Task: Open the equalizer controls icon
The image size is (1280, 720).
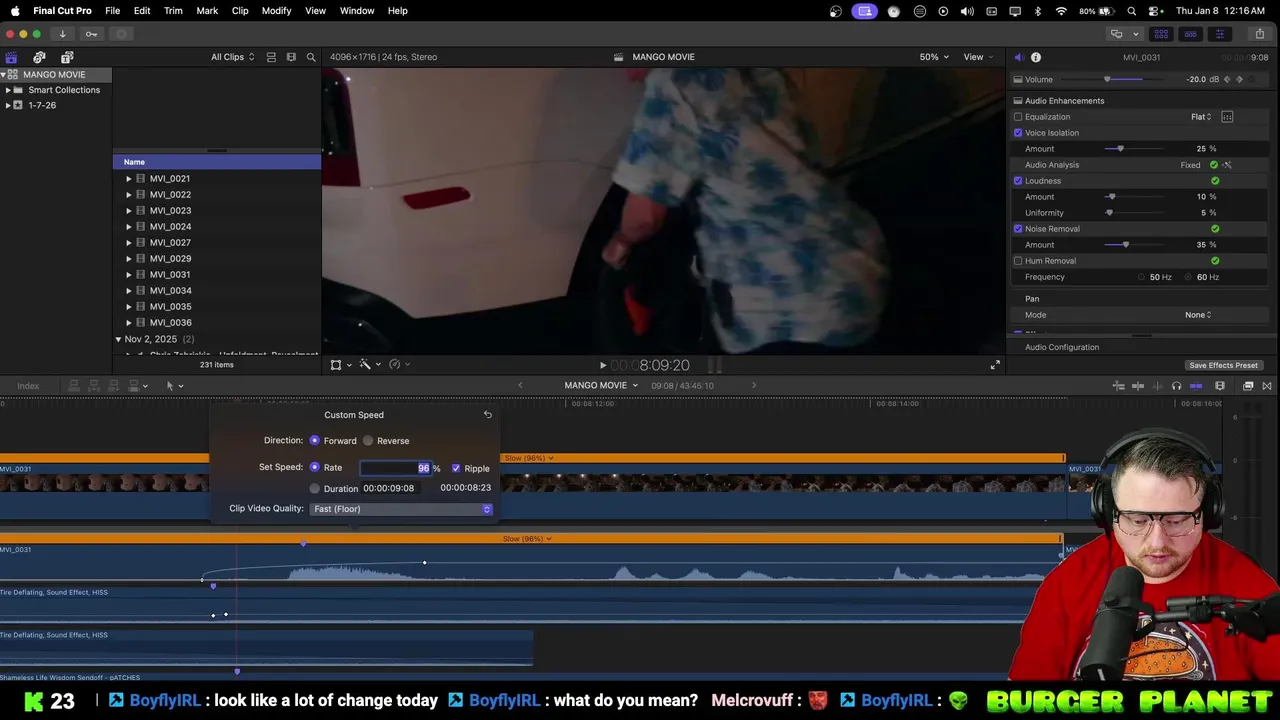Action: click(x=1227, y=117)
